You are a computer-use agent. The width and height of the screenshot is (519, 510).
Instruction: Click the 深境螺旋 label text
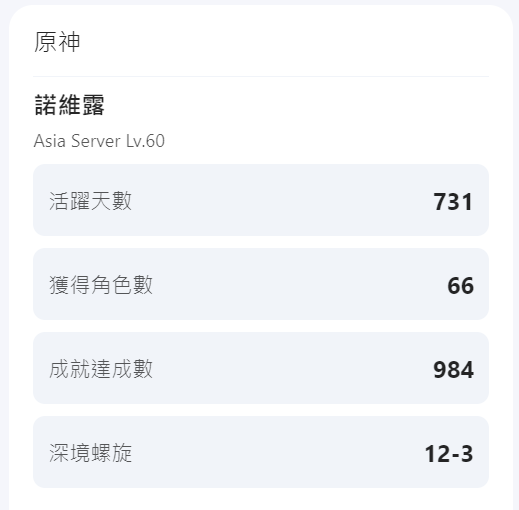point(90,453)
